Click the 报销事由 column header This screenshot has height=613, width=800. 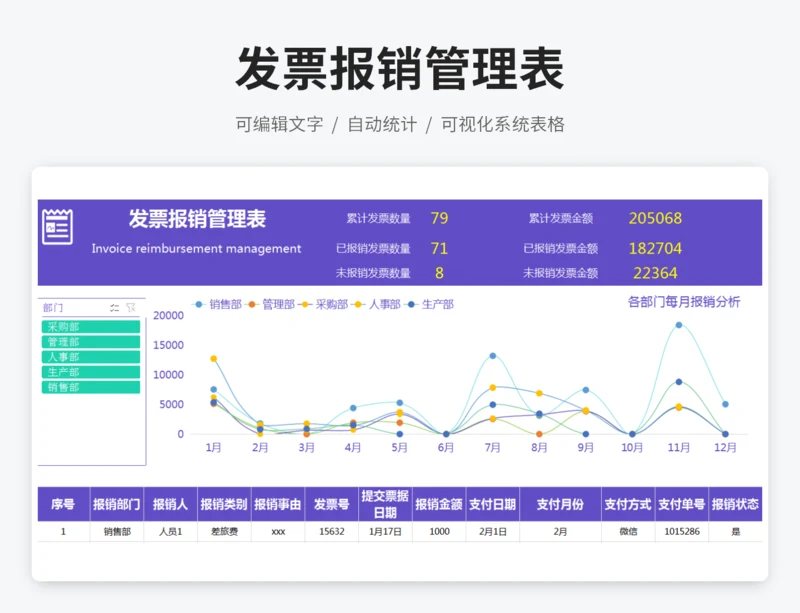[x=278, y=504]
